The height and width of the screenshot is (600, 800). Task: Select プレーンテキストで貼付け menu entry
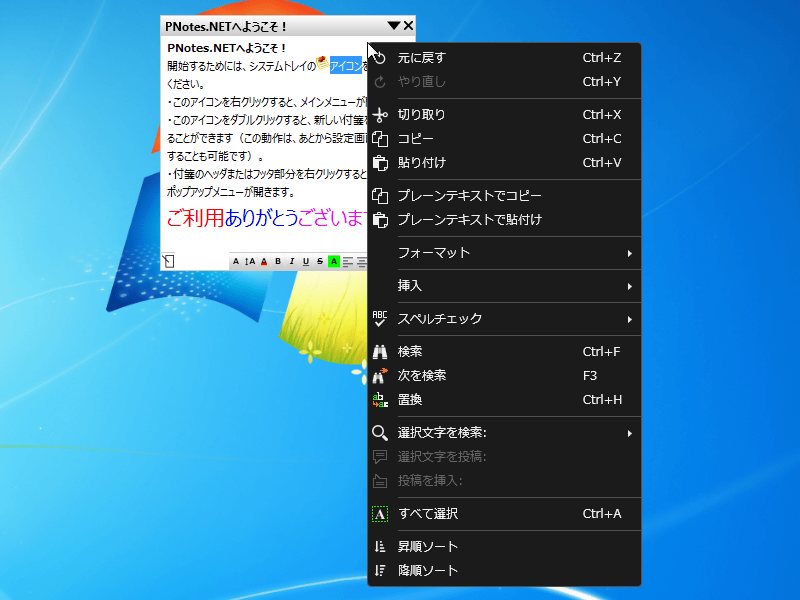coord(504,220)
